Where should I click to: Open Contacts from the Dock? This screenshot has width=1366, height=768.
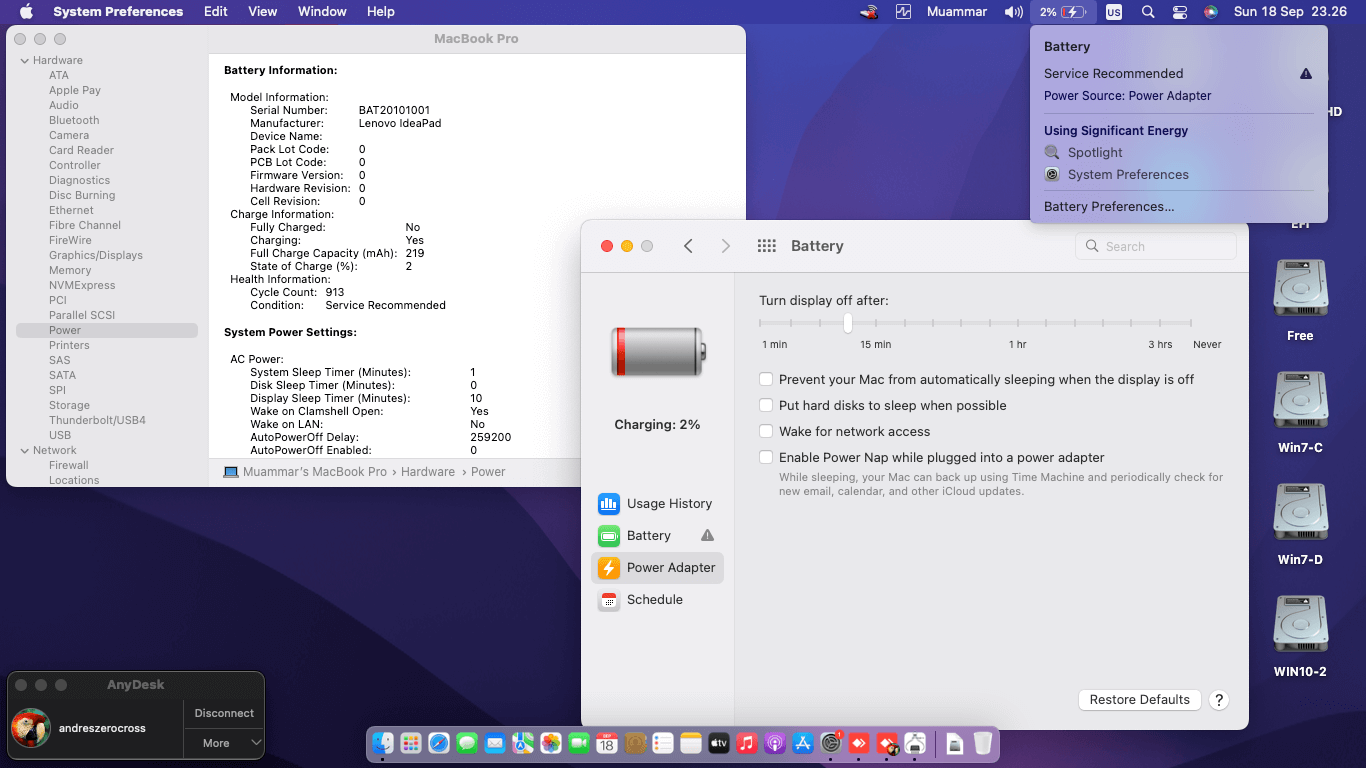pos(635,743)
